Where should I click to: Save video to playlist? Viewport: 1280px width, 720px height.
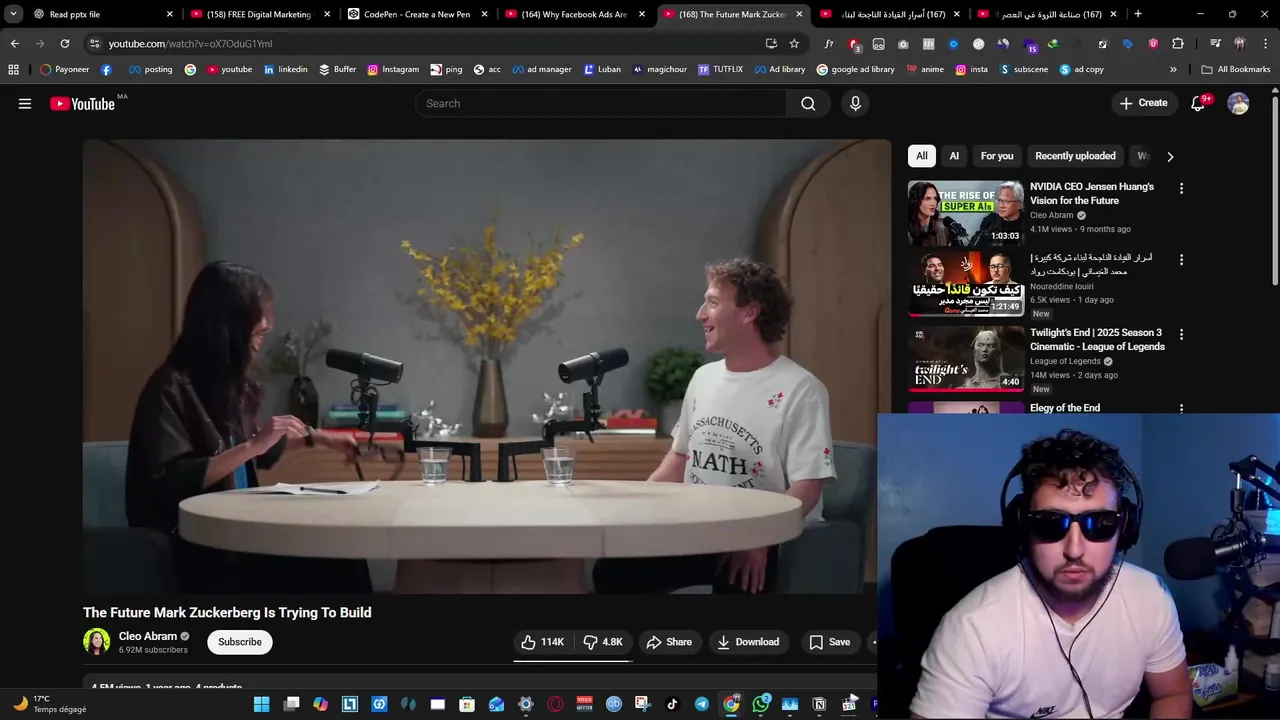829,642
